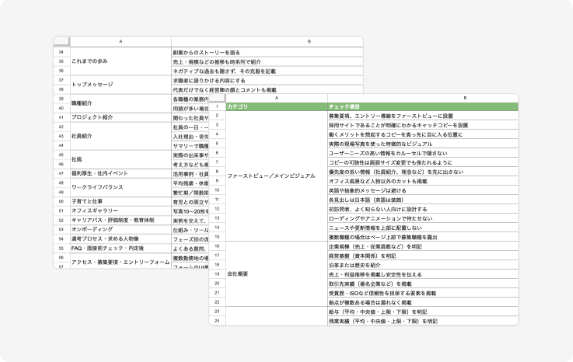Click the ファーストビュー／メインビジュアル merged cell
The image size is (573, 362).
(x=276, y=176)
